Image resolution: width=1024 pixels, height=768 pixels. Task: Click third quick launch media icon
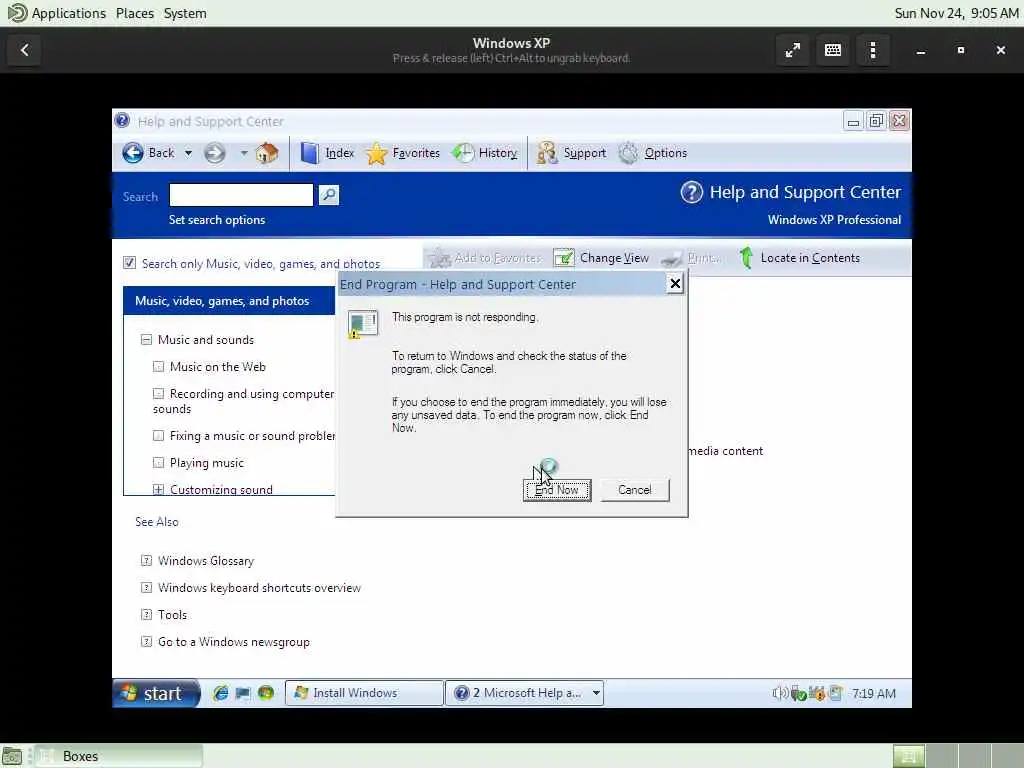pos(265,693)
